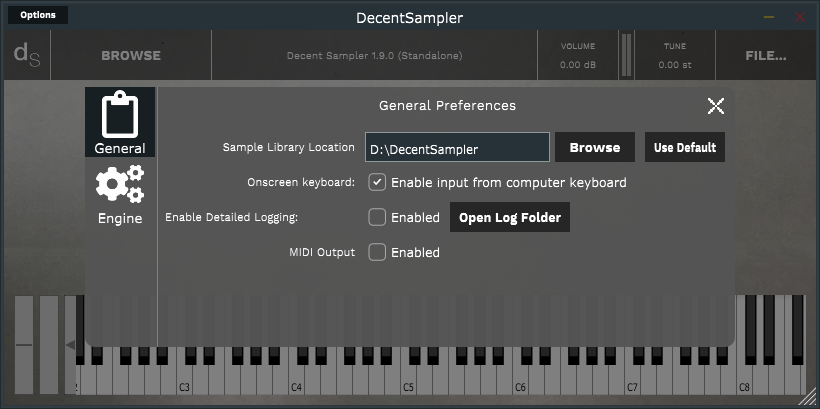Switch to the Engine gears tab
This screenshot has width=820, height=409.
coord(120,194)
